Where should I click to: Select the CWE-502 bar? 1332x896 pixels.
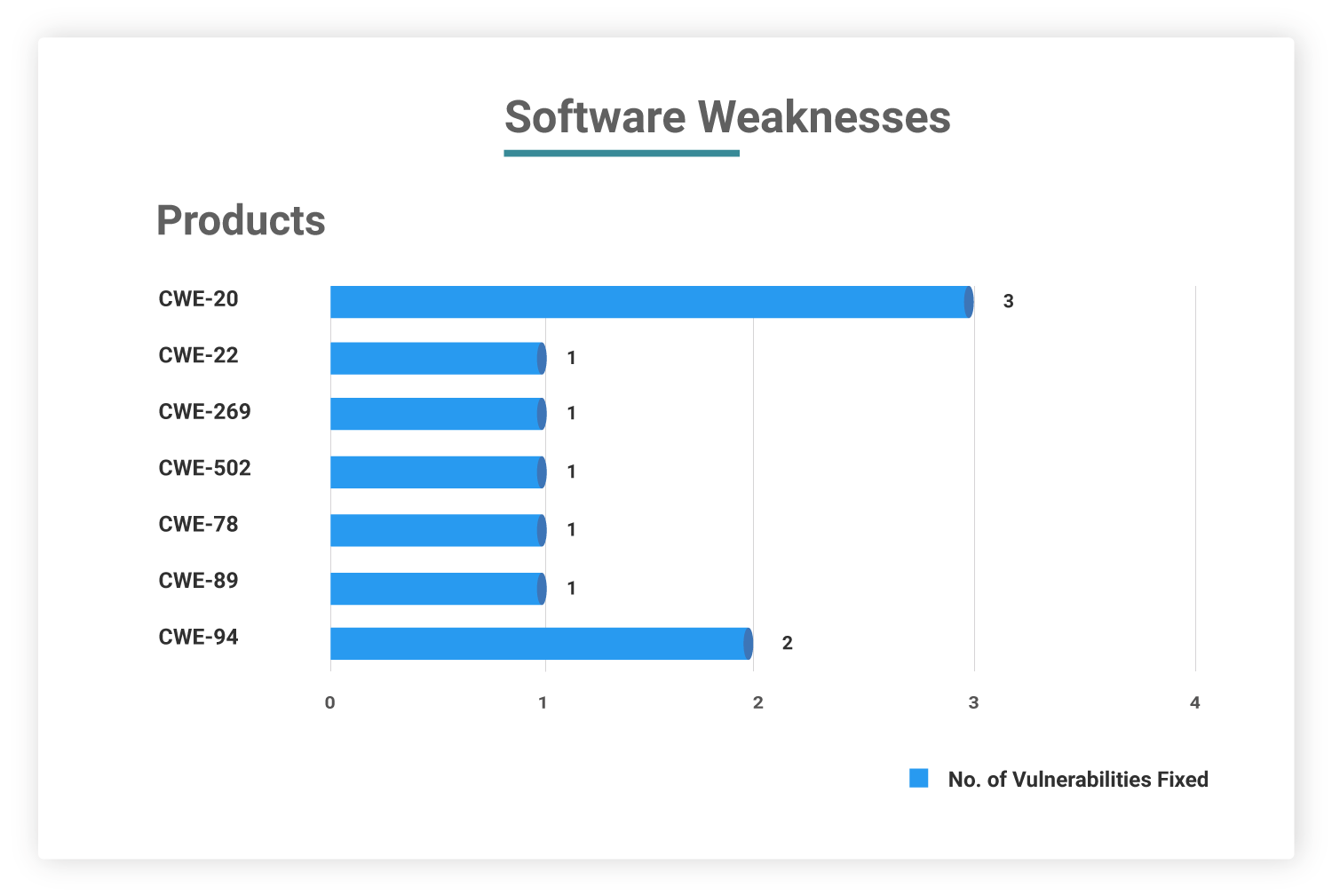tap(437, 472)
